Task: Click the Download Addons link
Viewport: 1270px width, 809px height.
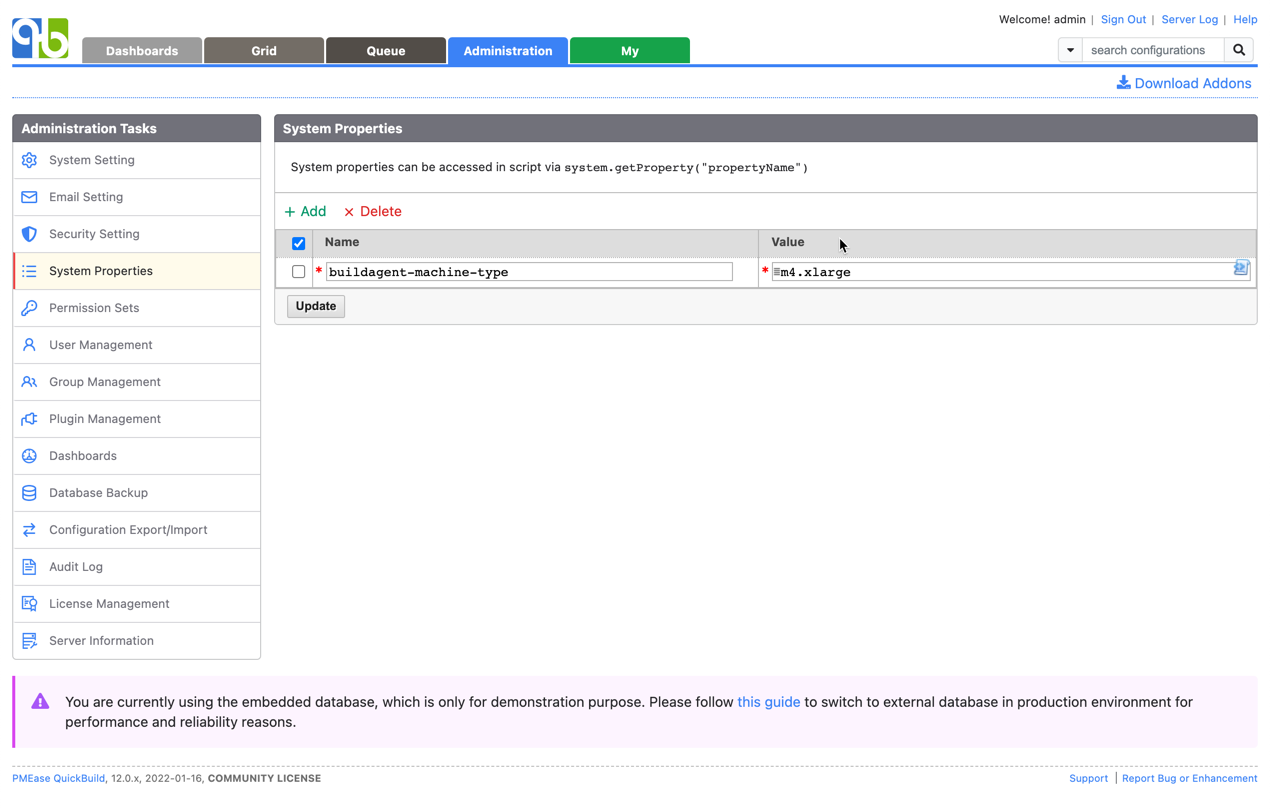Action: [x=1184, y=83]
